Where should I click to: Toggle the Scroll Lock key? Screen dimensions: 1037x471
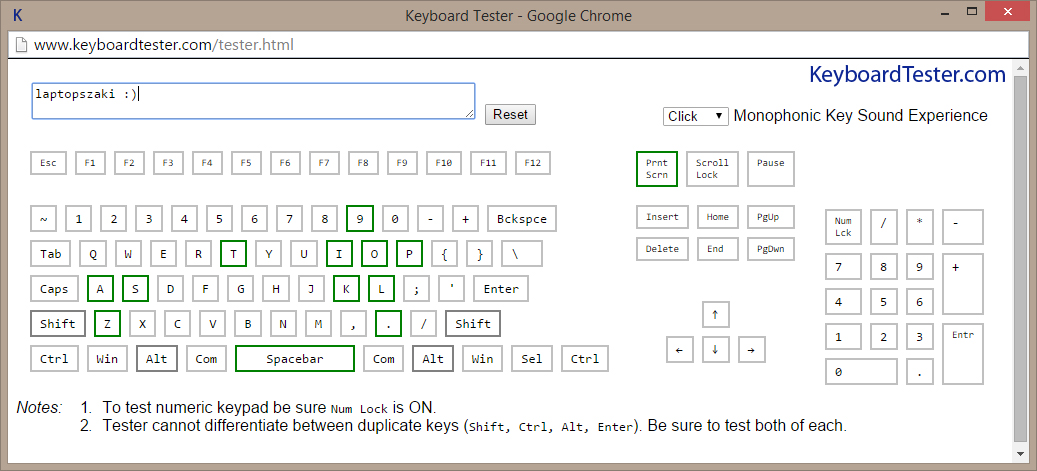click(713, 168)
